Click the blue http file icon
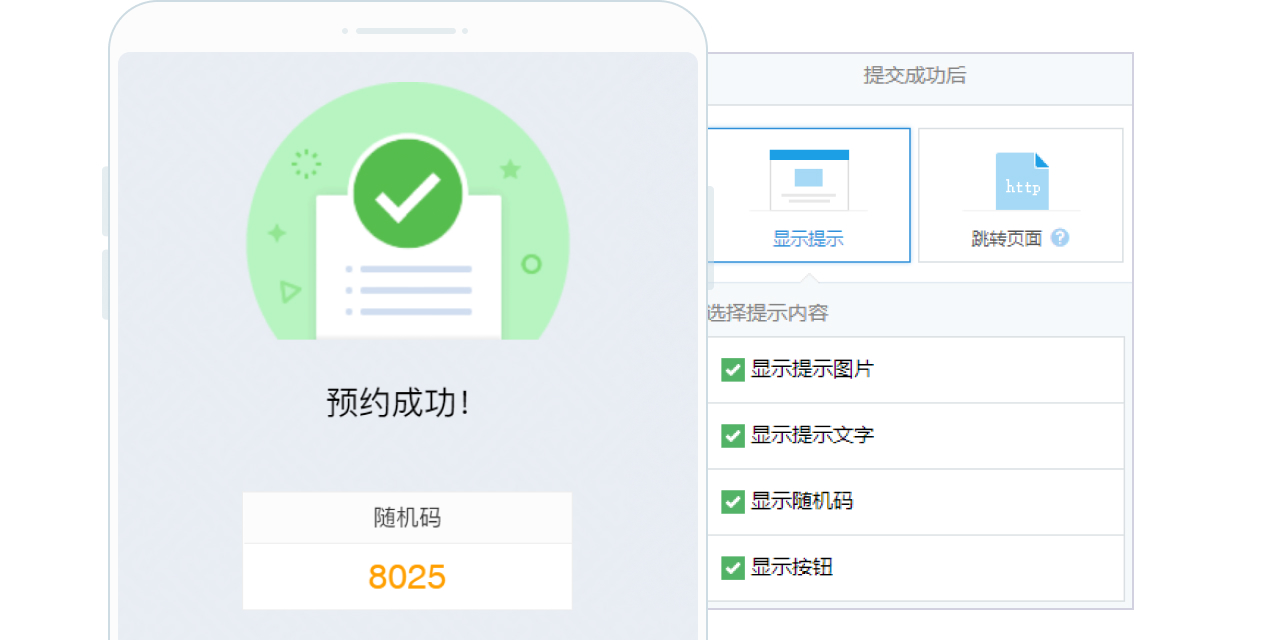The height and width of the screenshot is (640, 1280). click(1022, 181)
